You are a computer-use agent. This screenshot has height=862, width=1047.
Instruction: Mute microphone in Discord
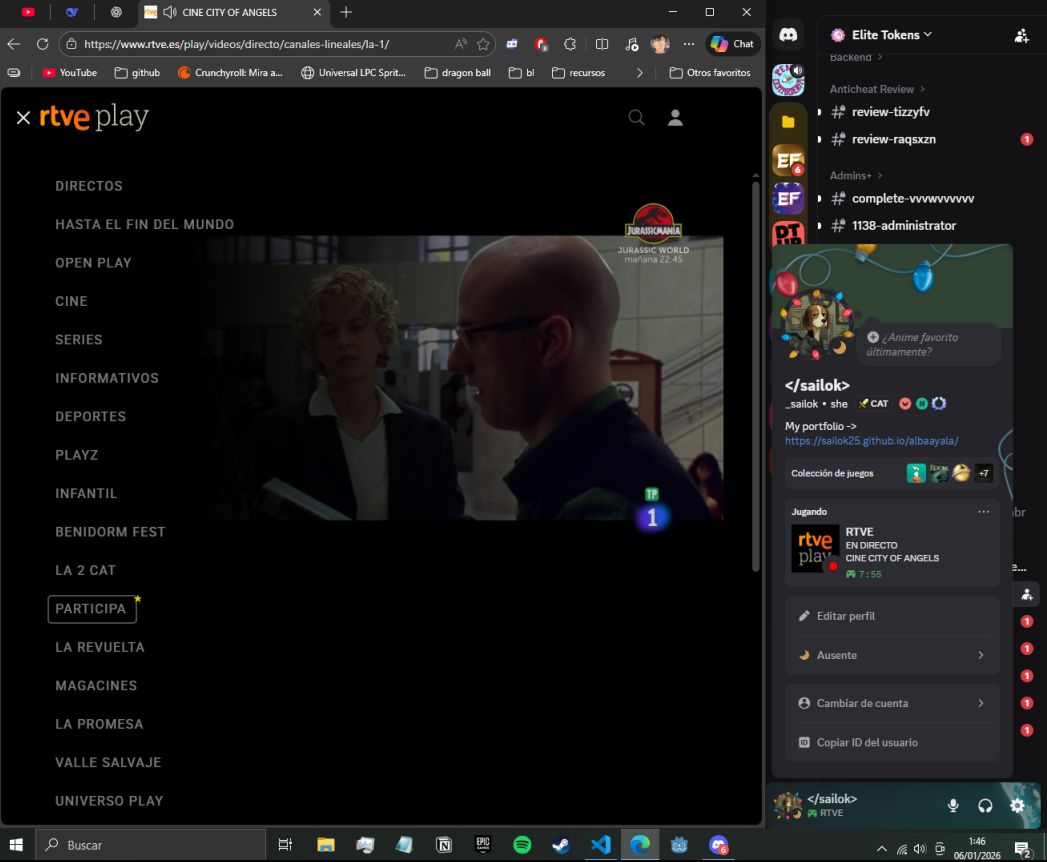[x=953, y=806]
